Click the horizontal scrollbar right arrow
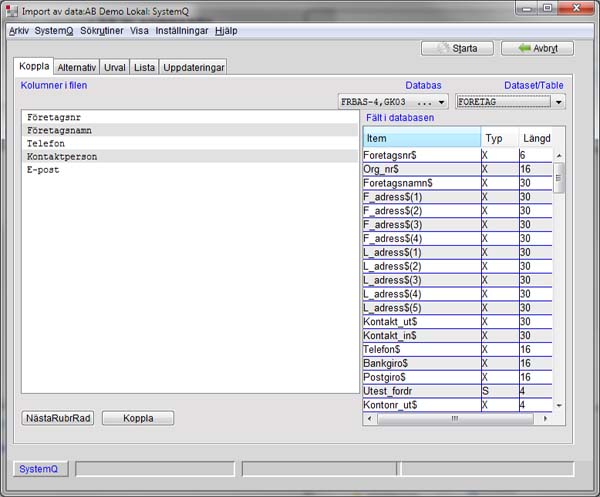Viewport: 600px width, 497px height. coord(546,418)
